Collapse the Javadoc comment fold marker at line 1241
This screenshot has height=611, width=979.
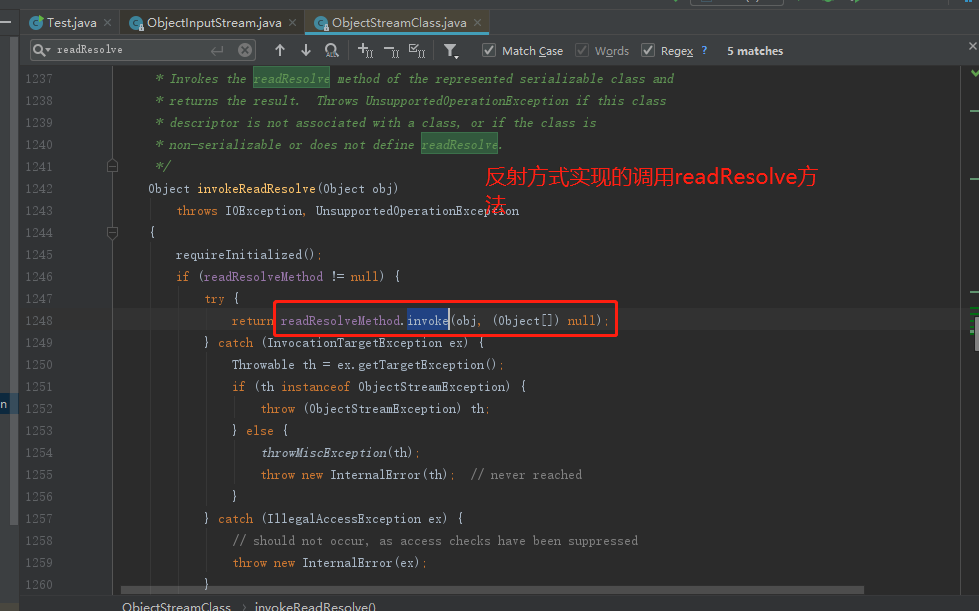click(x=112, y=166)
